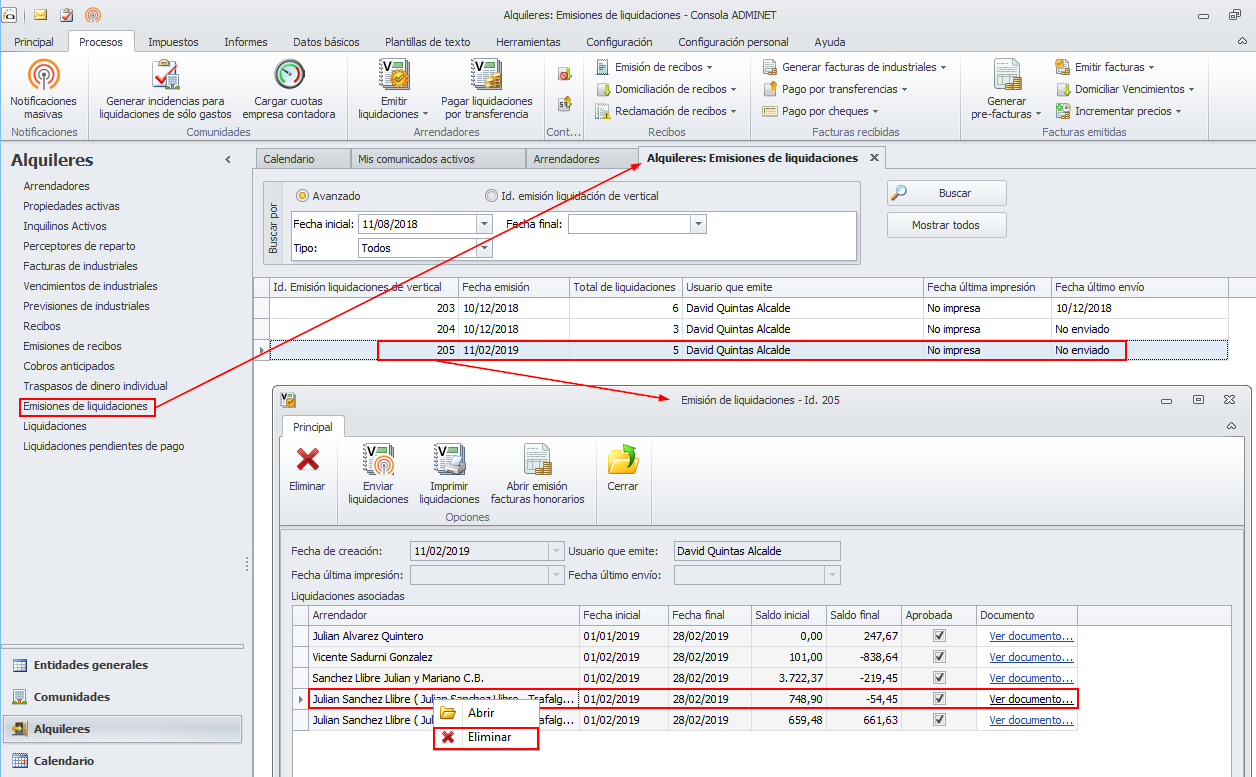Click the Cerrar folder icon

click(x=622, y=461)
